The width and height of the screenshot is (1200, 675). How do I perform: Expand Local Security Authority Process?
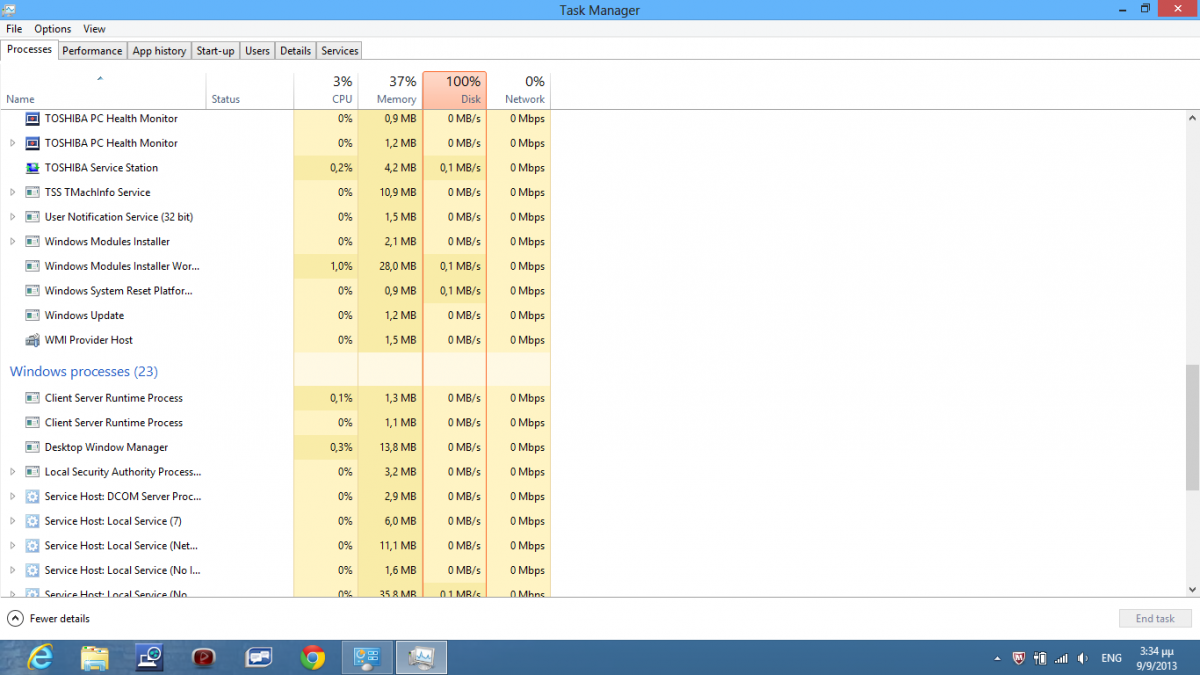(12, 472)
